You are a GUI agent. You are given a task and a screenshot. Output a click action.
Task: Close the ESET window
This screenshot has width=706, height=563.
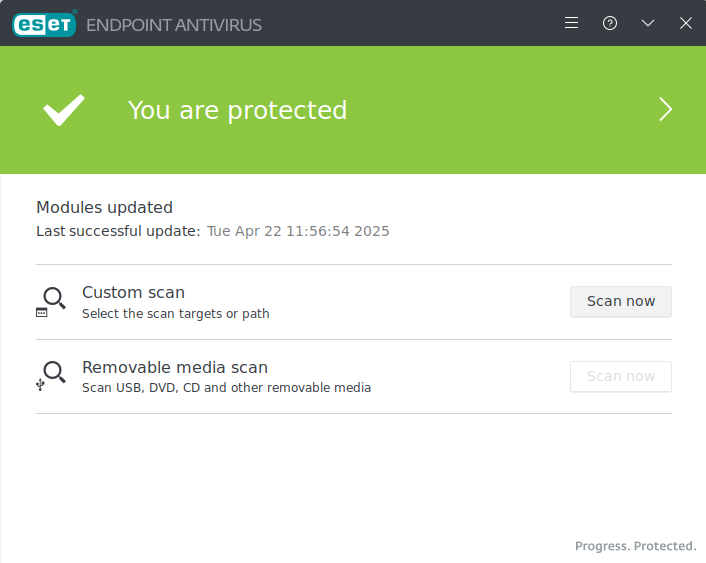tap(686, 23)
